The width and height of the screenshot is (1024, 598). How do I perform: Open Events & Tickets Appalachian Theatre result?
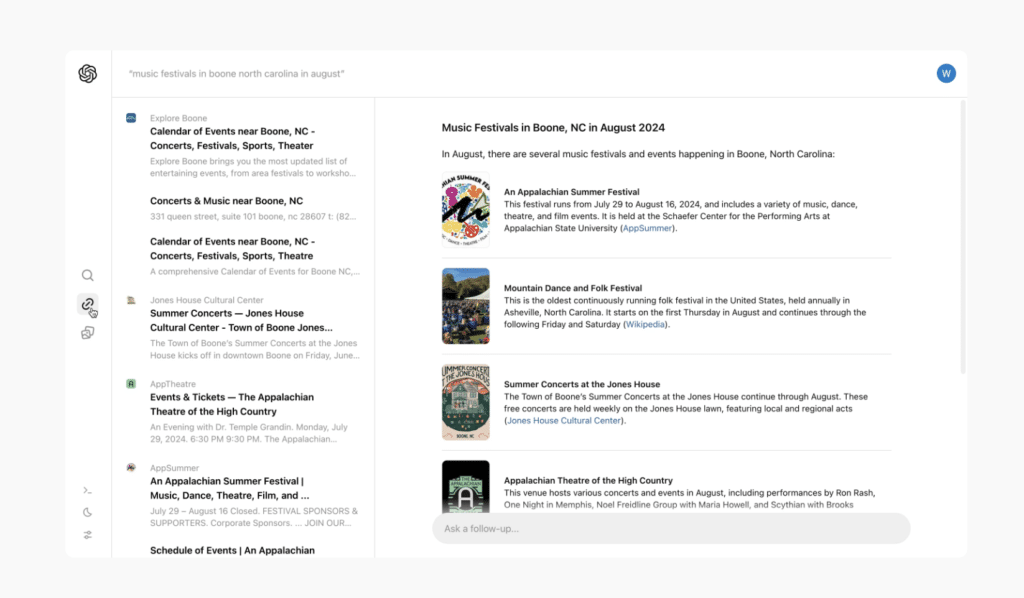pyautogui.click(x=232, y=404)
